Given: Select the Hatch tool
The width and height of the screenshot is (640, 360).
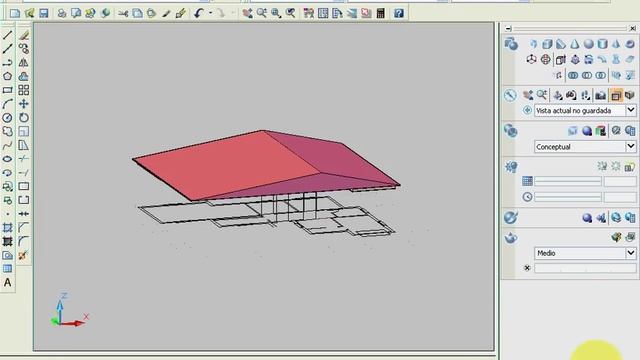Looking at the screenshot, I should point(7,228).
